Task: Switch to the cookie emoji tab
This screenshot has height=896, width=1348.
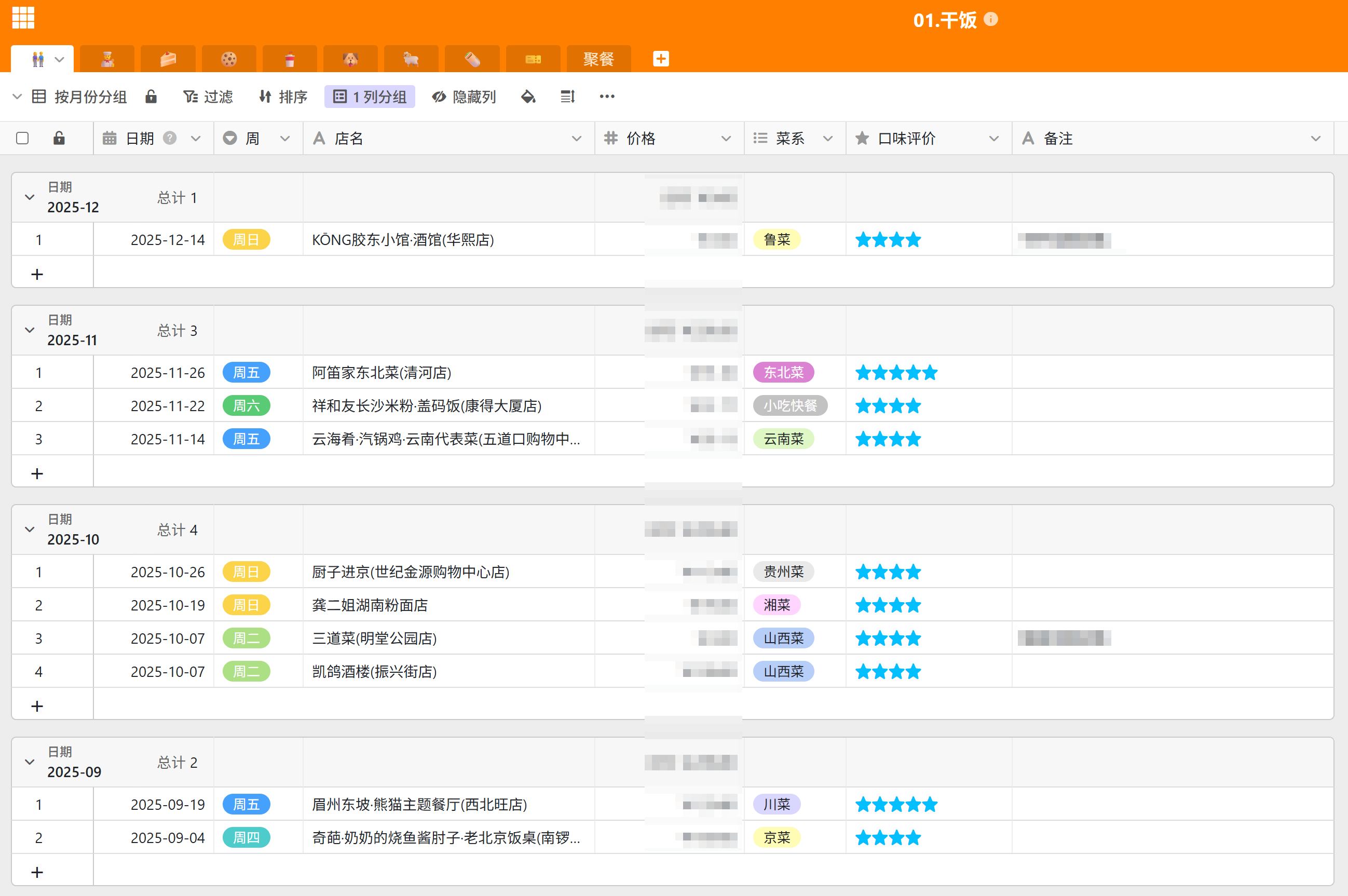Action: (229, 59)
